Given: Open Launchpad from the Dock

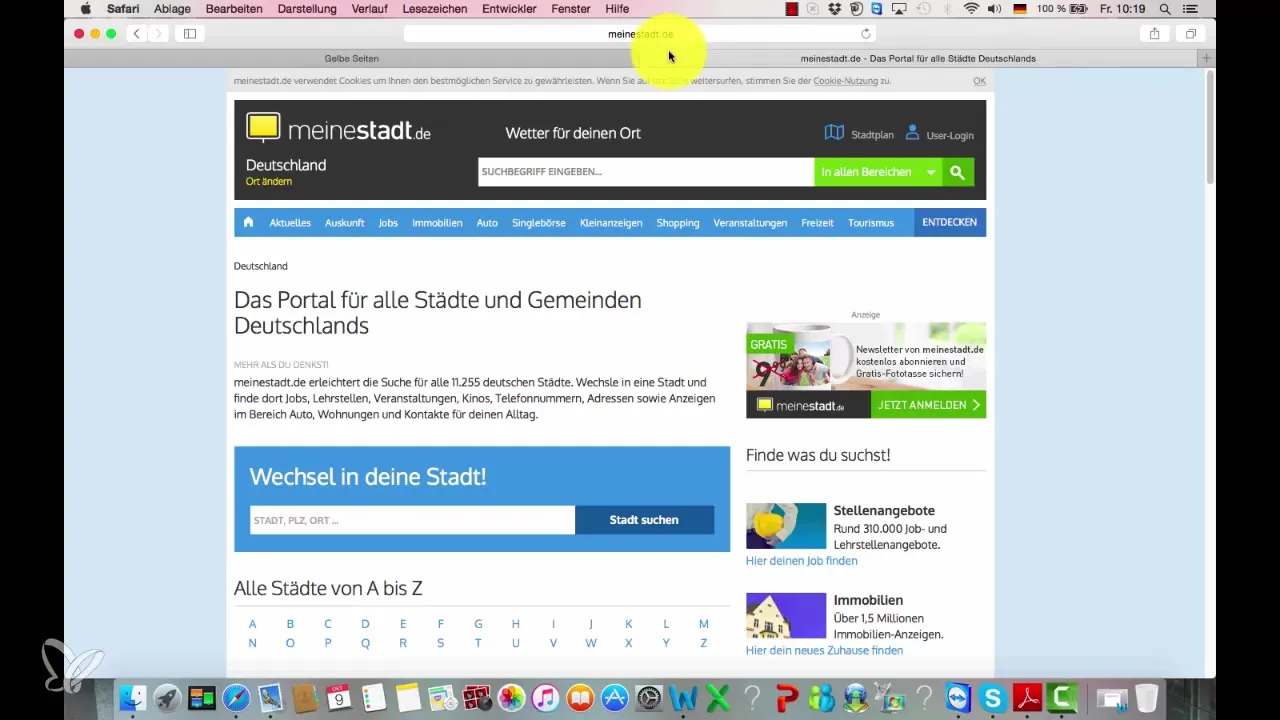Looking at the screenshot, I should pos(167,697).
